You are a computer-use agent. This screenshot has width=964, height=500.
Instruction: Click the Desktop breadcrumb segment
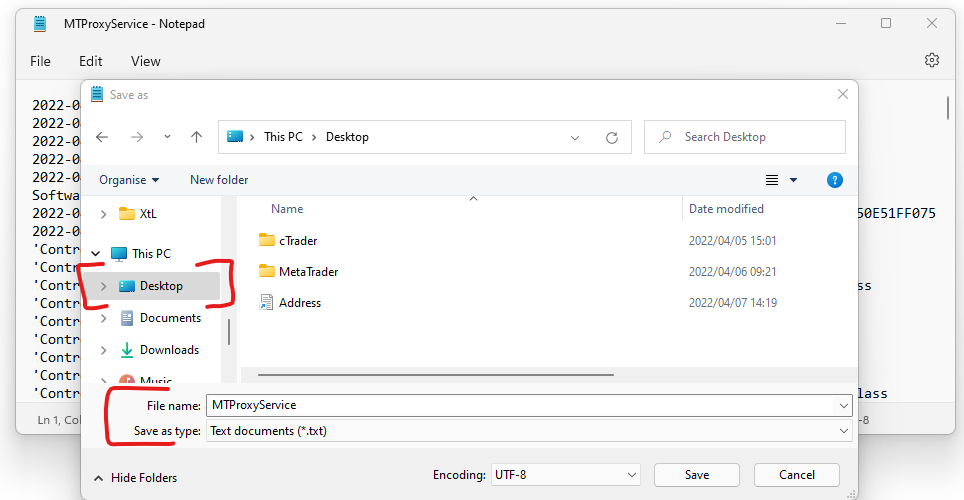click(347, 137)
